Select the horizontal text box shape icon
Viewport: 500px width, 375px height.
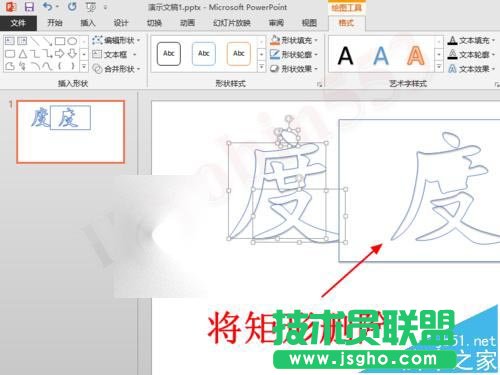click(x=10, y=41)
